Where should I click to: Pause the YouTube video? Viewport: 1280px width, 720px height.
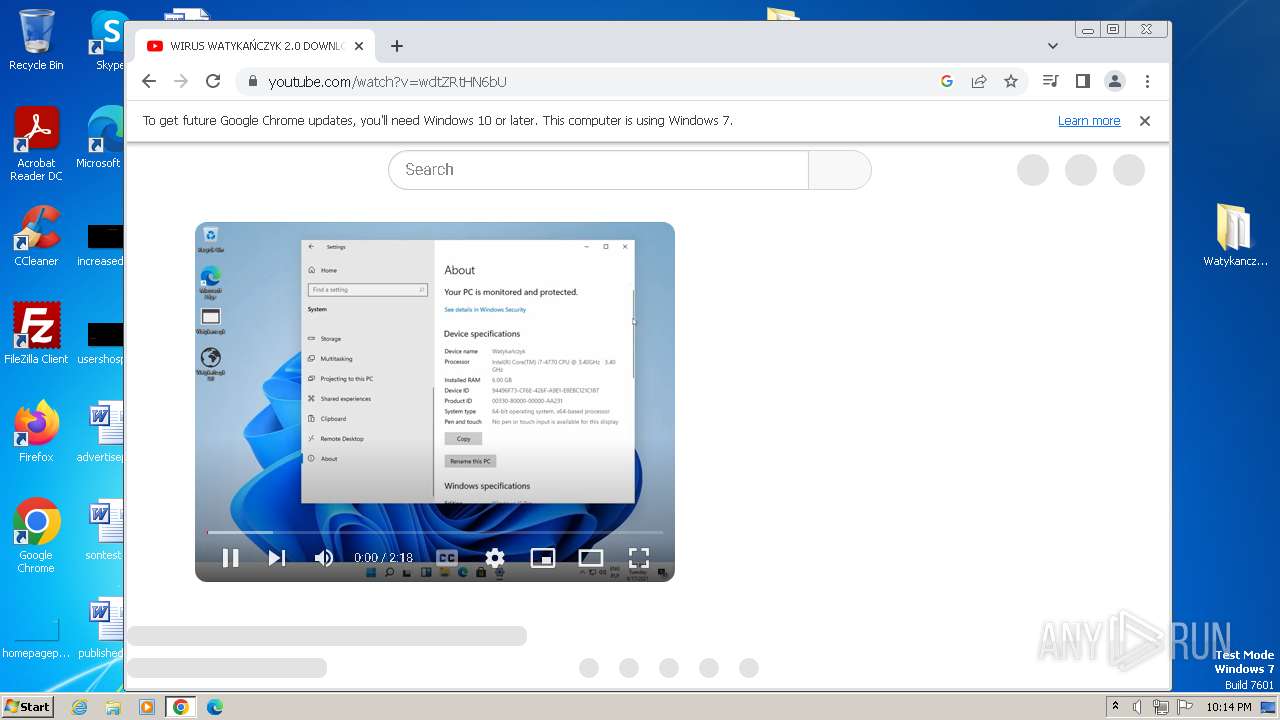coord(230,558)
